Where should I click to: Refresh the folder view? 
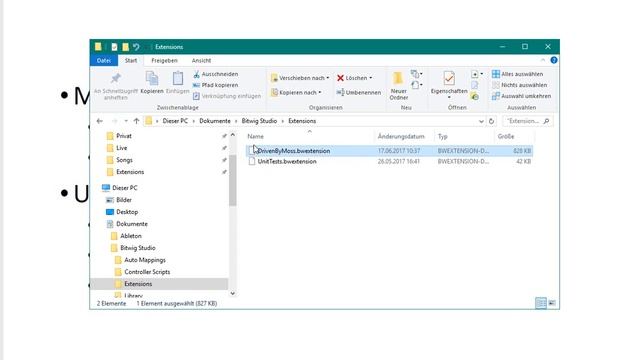491,121
